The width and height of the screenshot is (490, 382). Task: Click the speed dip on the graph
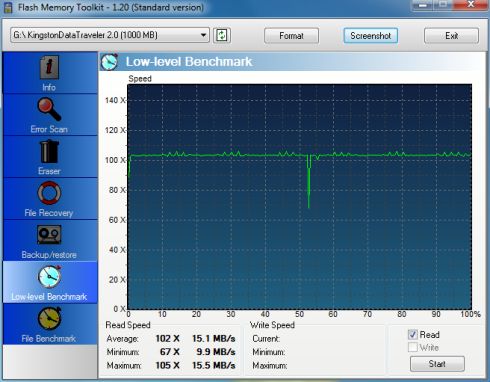[309, 182]
